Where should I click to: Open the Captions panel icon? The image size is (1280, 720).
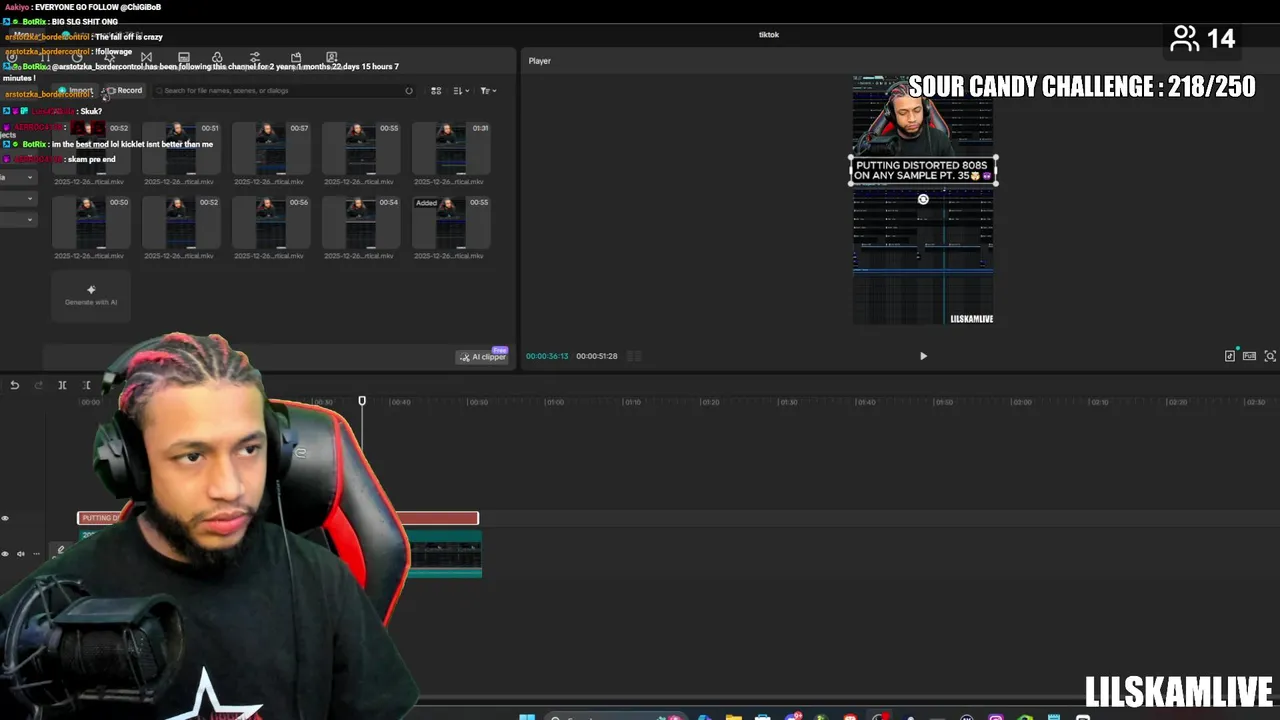click(x=183, y=57)
